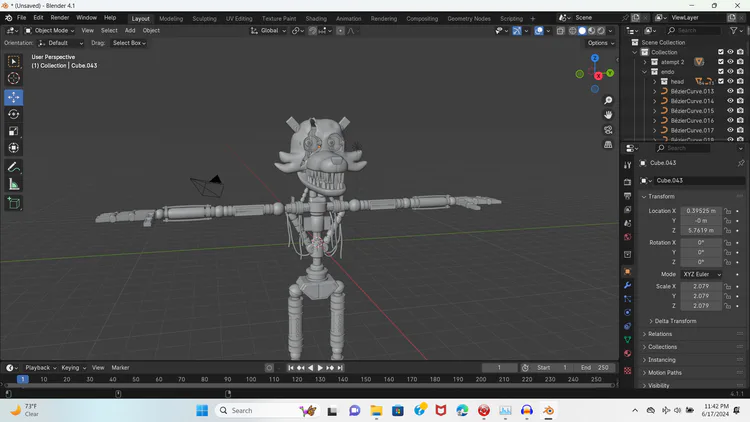
Task: Select the Transform tool
Action: (x=13, y=148)
